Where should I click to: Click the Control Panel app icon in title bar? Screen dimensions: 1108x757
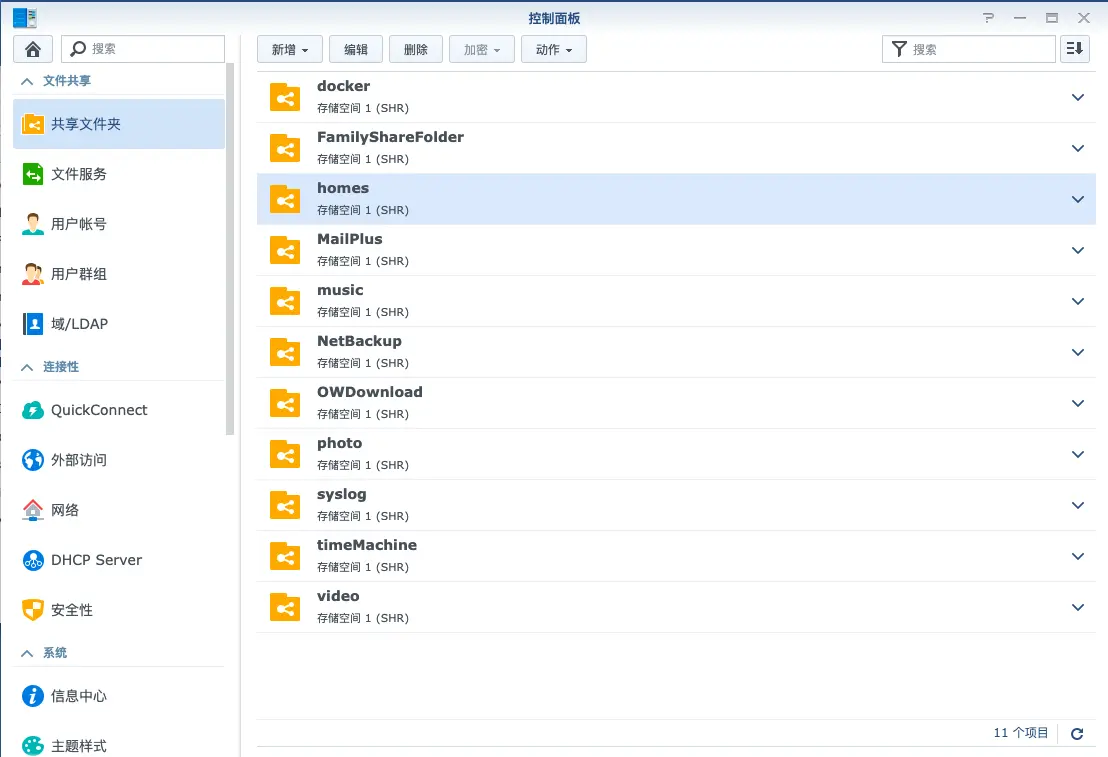(x=25, y=18)
